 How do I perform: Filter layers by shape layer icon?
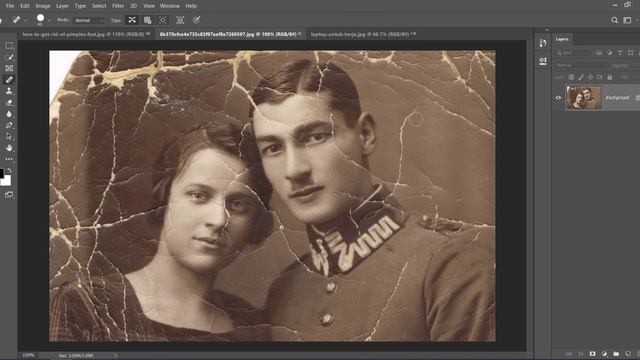(x=631, y=53)
